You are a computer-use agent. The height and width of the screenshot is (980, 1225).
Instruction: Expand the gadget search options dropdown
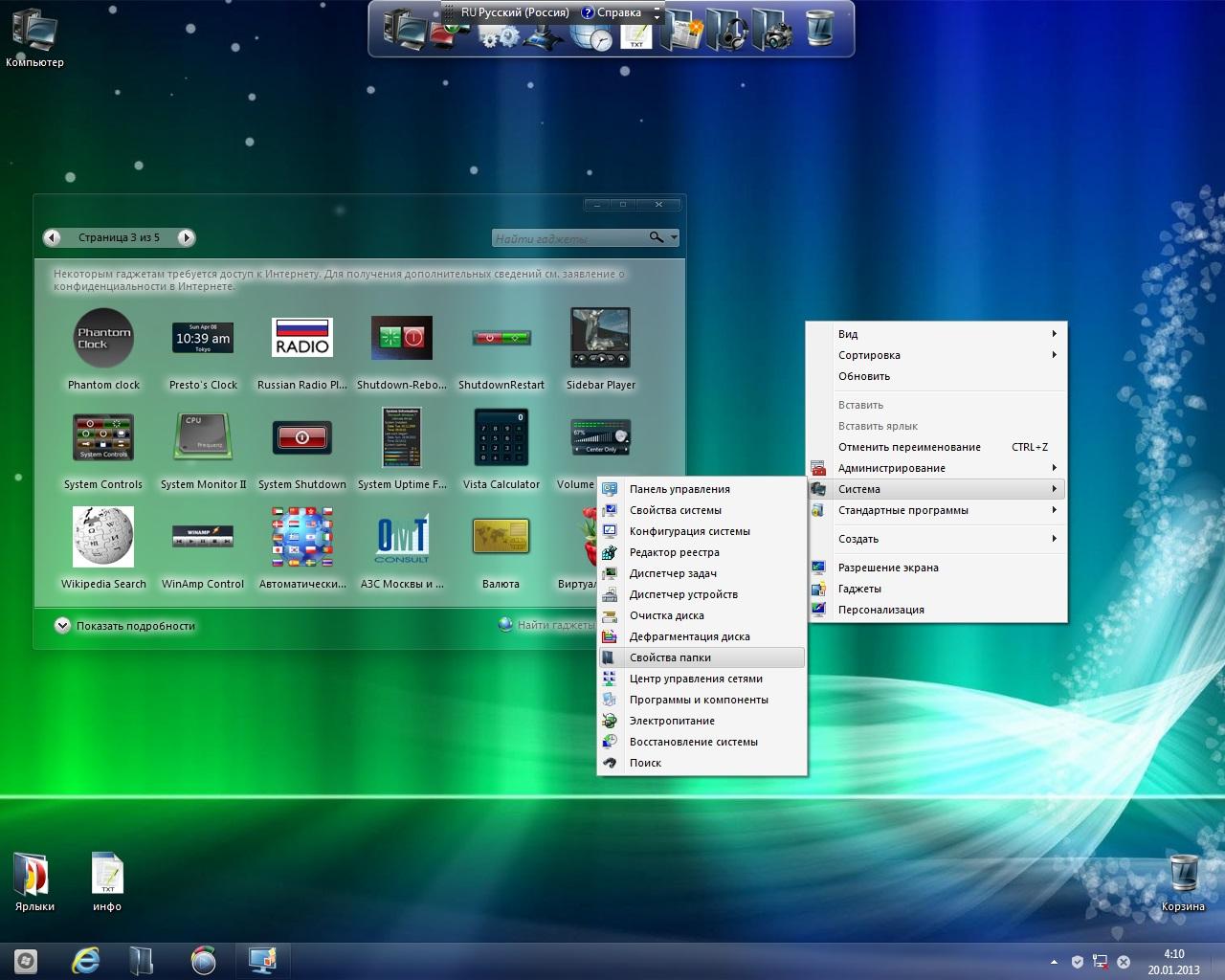674,237
